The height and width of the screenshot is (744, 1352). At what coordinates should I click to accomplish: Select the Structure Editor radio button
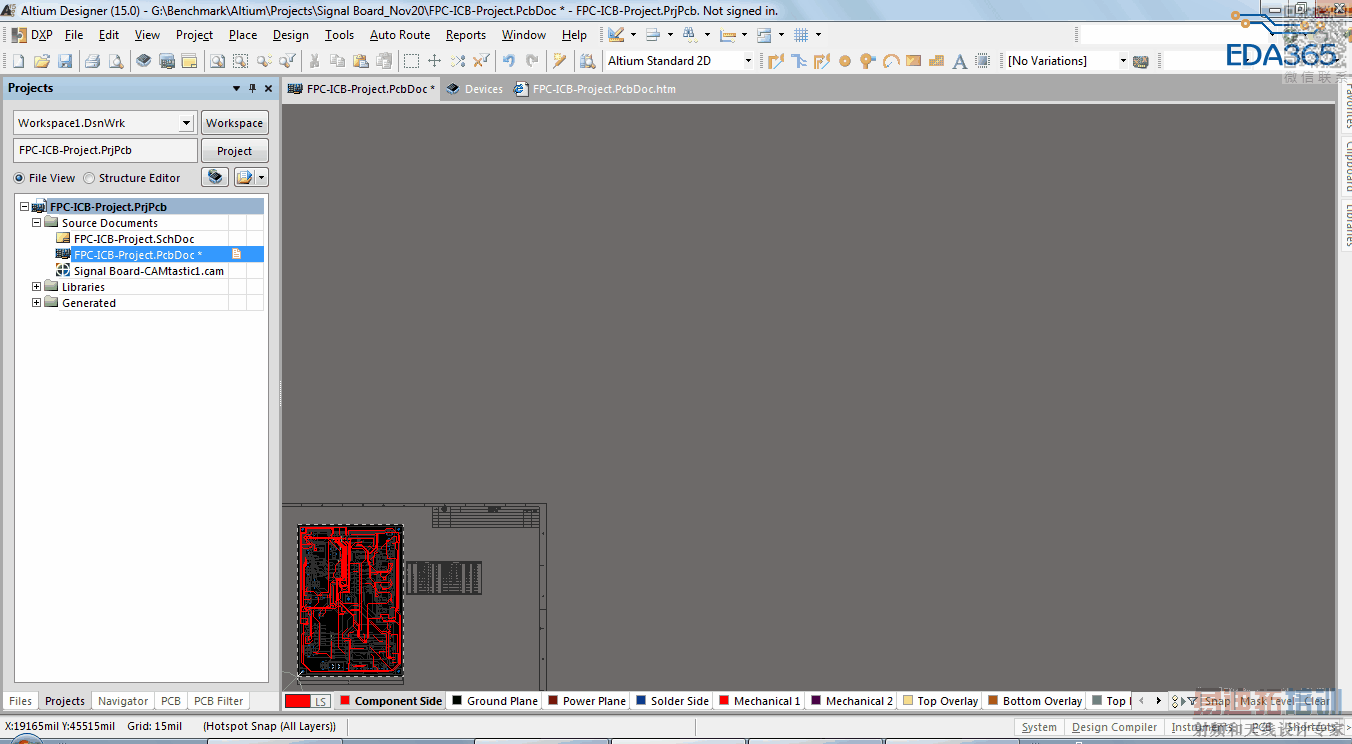89,178
